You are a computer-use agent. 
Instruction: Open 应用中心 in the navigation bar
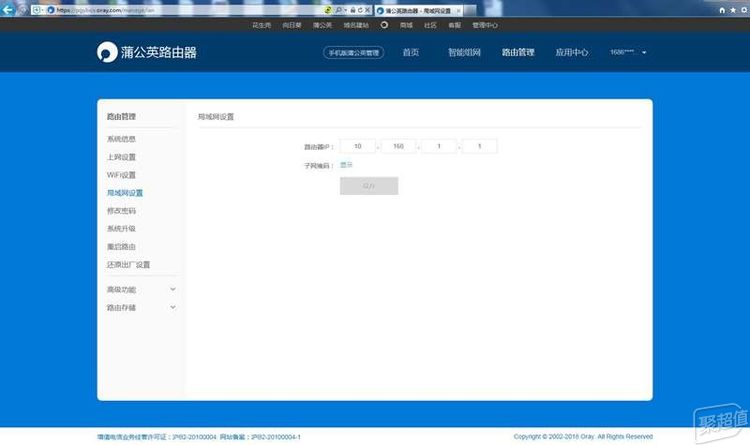pos(571,52)
